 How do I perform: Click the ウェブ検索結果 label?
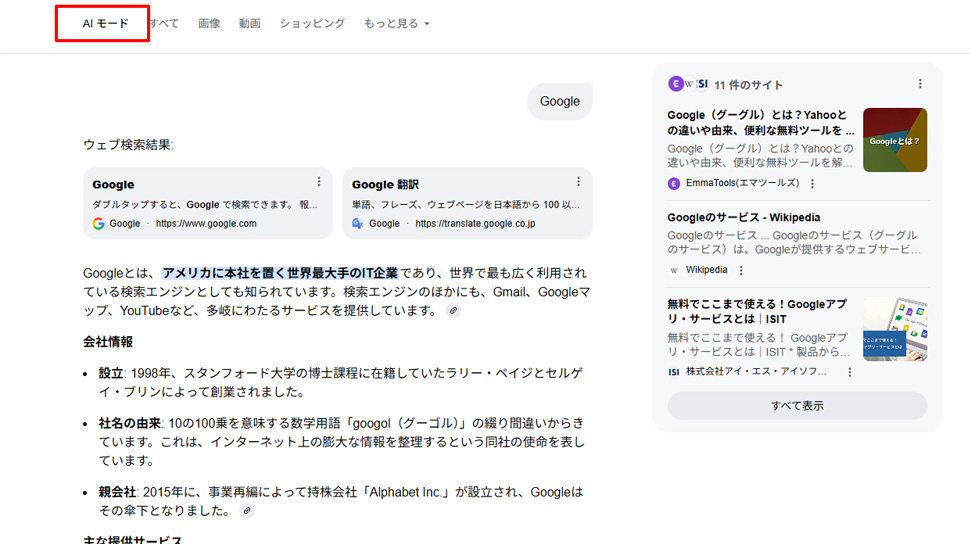tap(128, 145)
